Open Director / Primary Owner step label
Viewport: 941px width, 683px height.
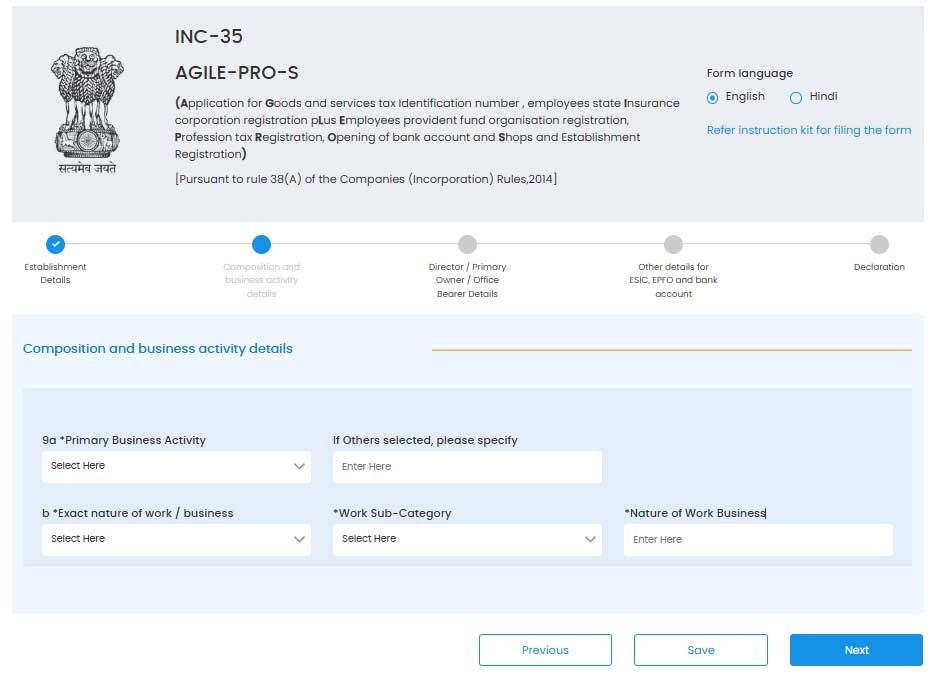[x=467, y=280]
